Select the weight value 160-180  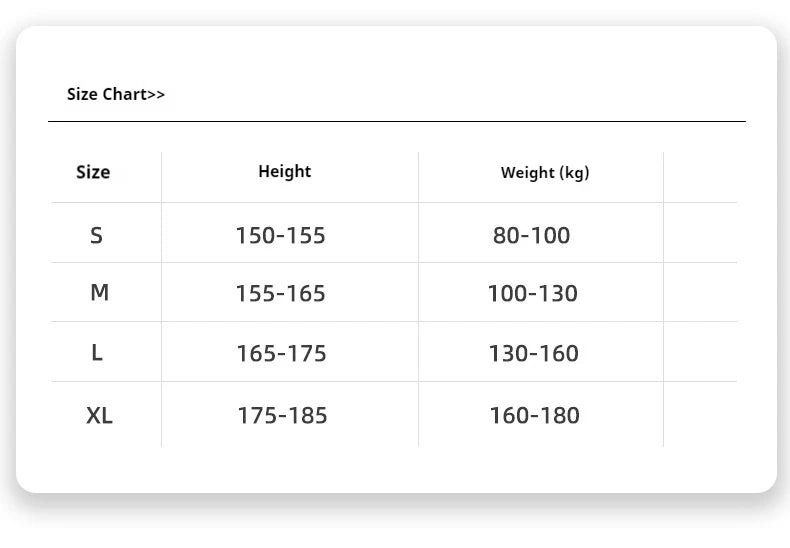click(534, 415)
